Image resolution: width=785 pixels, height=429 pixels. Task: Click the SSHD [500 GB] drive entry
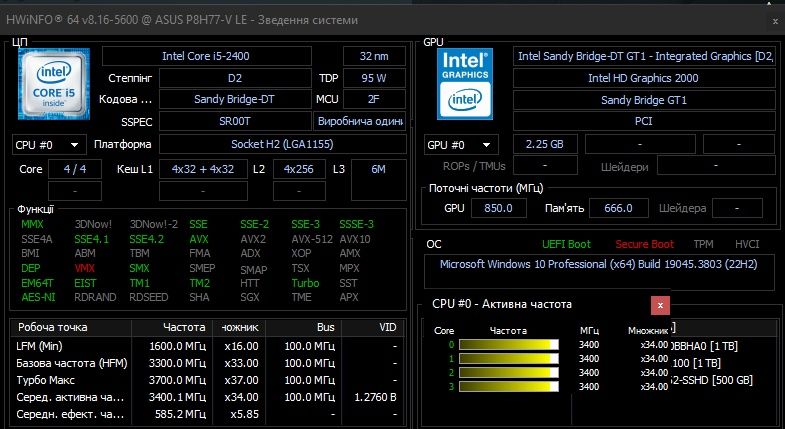click(x=711, y=380)
